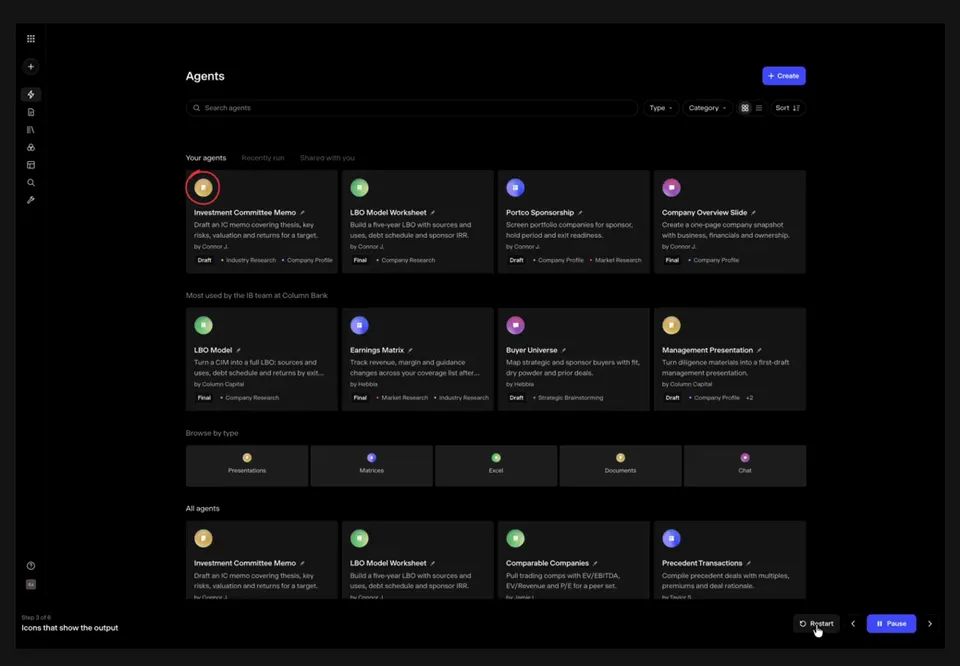This screenshot has width=960, height=666.
Task: Click the blue Earnings Matrix agent icon
Action: point(359,325)
